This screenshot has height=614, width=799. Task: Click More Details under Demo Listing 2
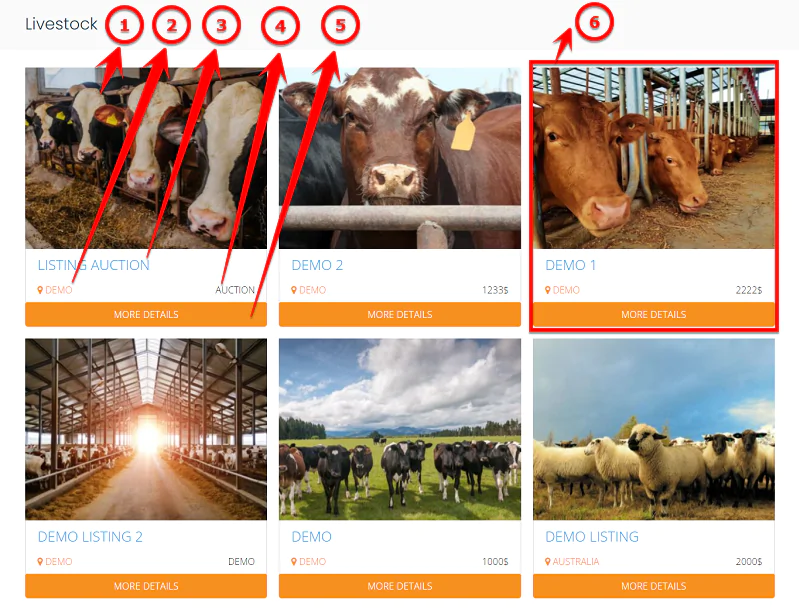coord(146,586)
